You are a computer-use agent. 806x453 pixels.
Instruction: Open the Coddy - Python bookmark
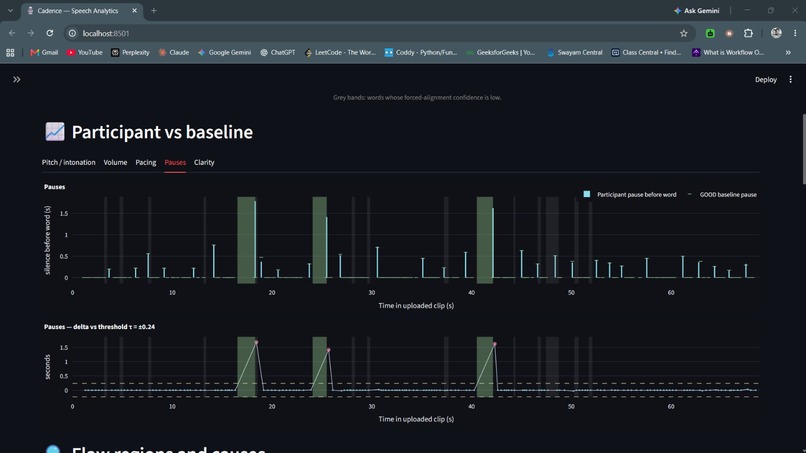(421, 52)
